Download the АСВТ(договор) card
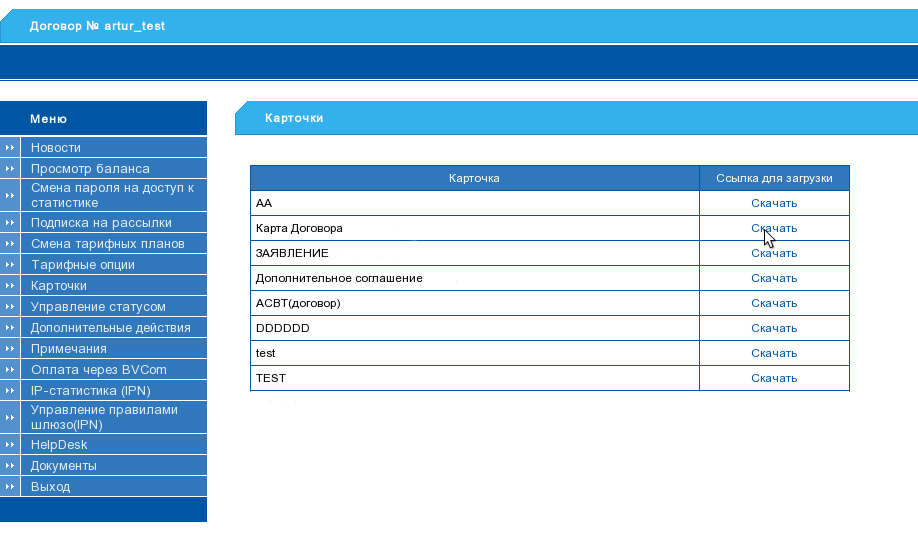The image size is (918, 536). [x=773, y=303]
